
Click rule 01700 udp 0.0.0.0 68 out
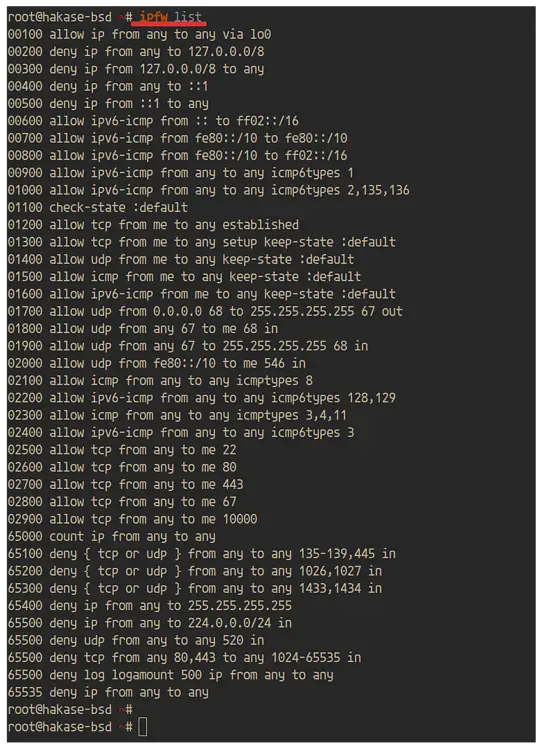(x=205, y=311)
